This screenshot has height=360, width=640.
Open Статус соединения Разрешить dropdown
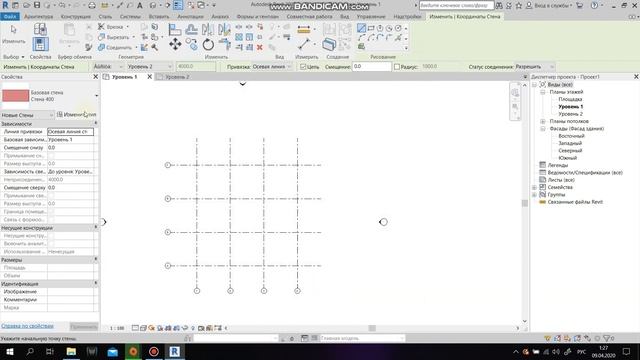coord(534,67)
